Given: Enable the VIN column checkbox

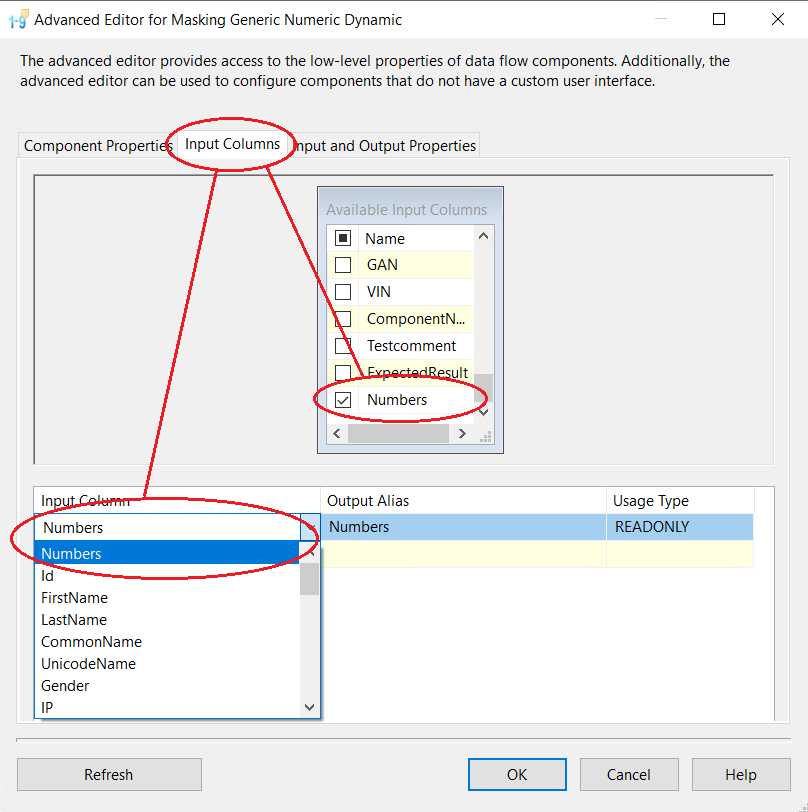Looking at the screenshot, I should (343, 292).
